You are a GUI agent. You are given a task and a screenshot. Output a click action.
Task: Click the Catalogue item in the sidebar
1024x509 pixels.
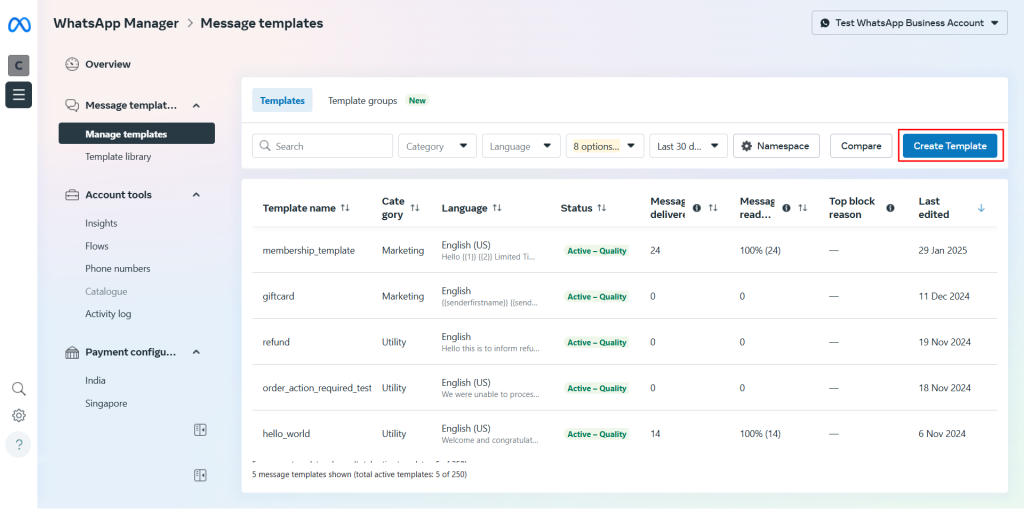tap(106, 291)
